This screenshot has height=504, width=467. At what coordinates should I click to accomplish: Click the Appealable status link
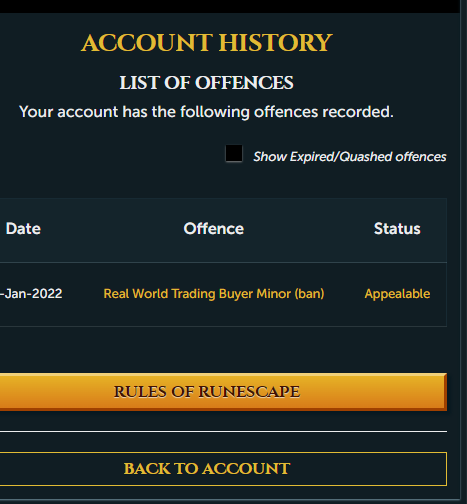(397, 294)
